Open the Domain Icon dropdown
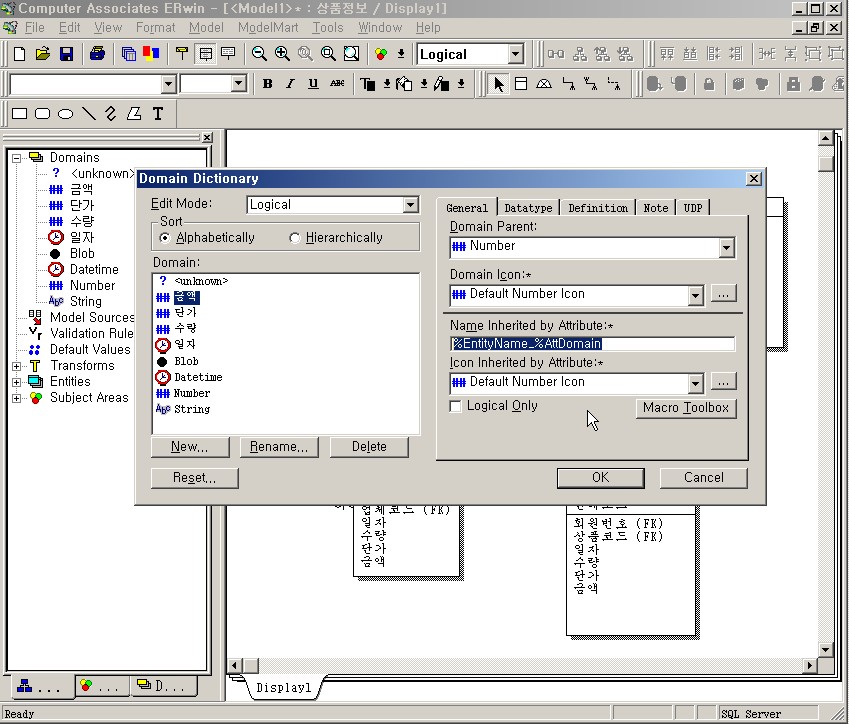Image resolution: width=849 pixels, height=724 pixels. (x=695, y=295)
